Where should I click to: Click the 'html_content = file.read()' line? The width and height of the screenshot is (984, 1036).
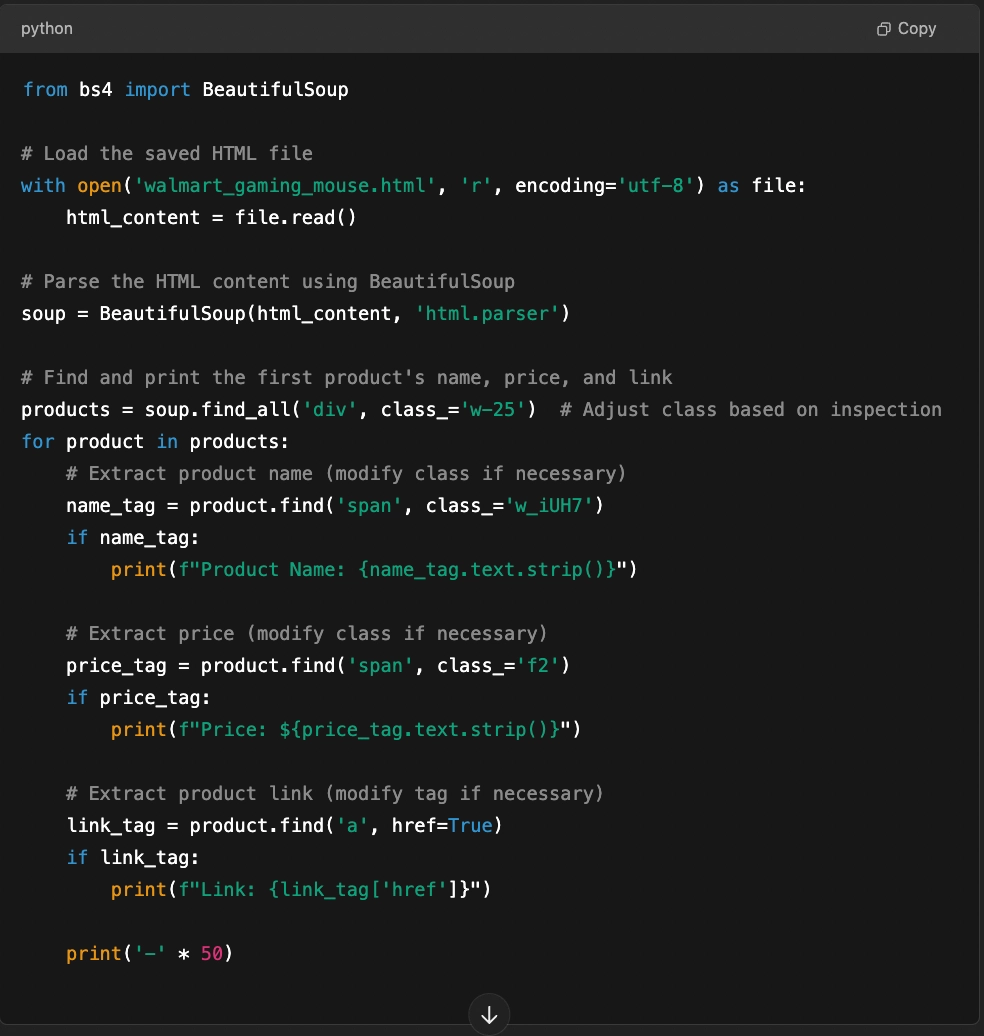click(x=211, y=217)
